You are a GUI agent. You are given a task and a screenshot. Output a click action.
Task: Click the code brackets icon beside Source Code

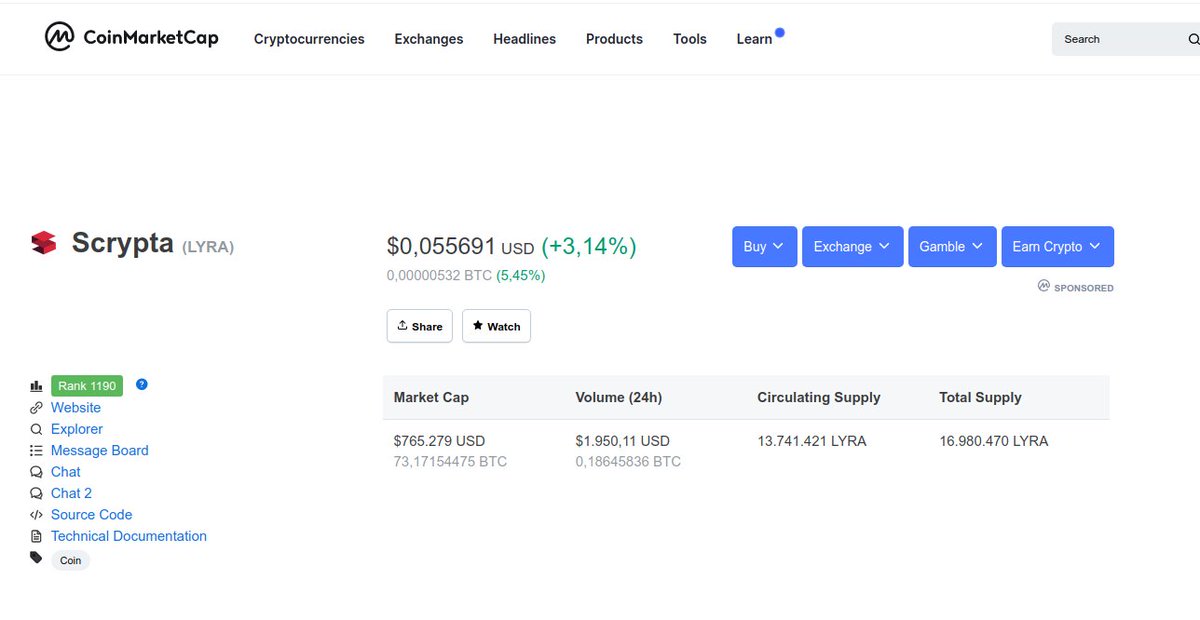click(36, 515)
